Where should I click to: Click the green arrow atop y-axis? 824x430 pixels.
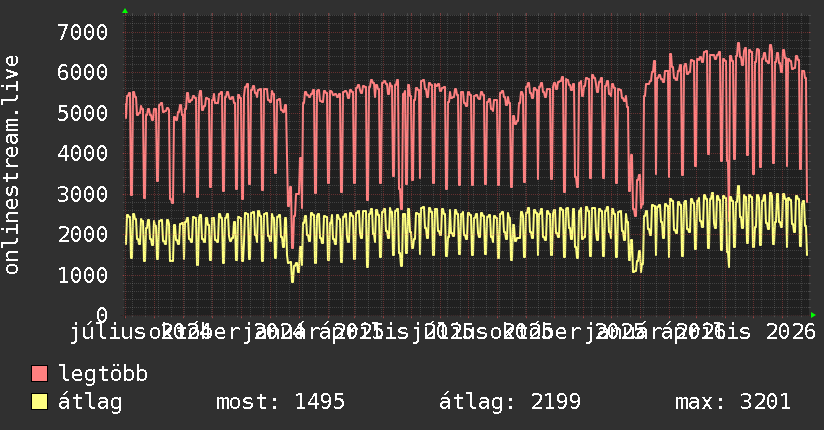coord(125,11)
